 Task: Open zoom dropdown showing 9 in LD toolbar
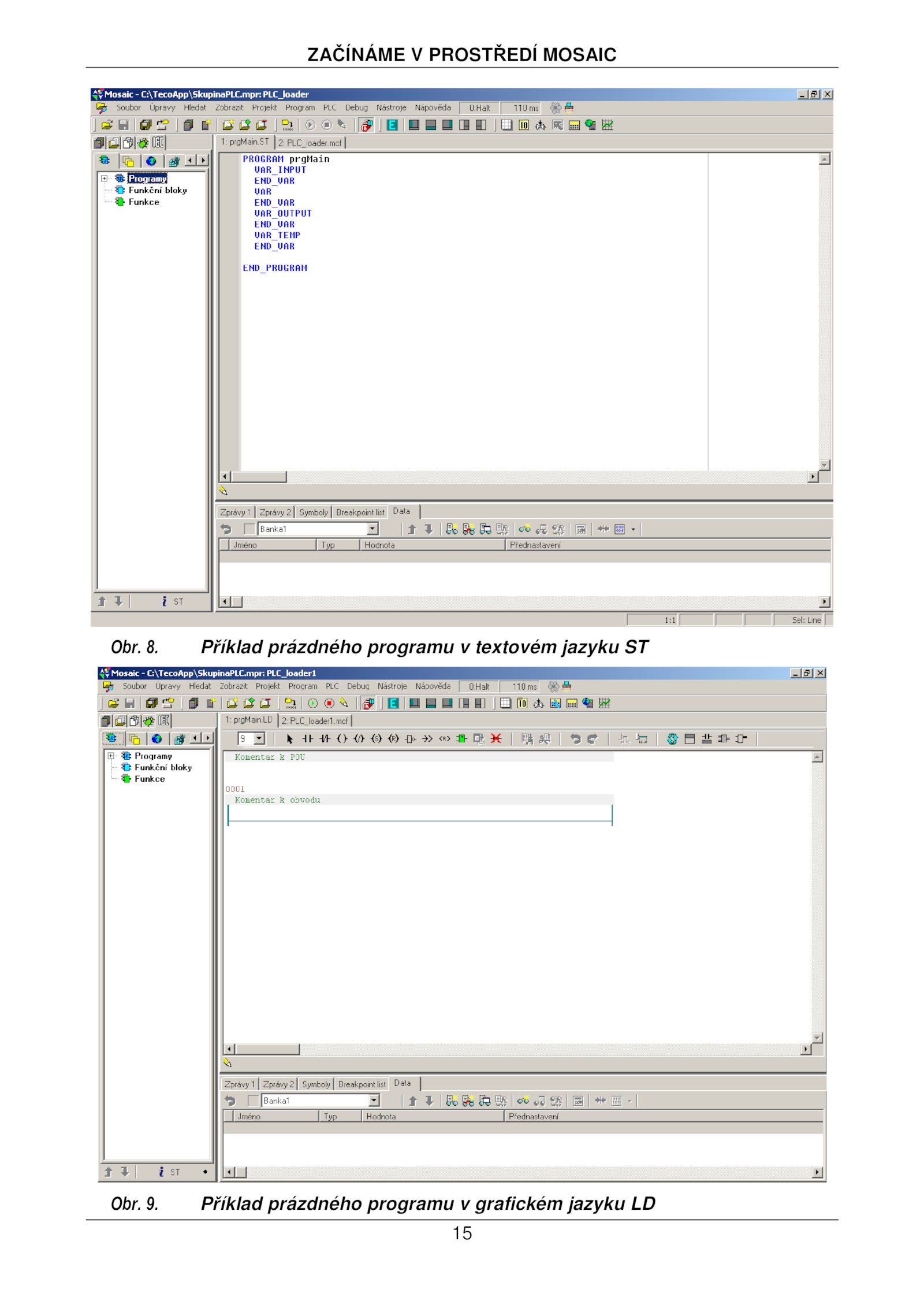pyautogui.click(x=259, y=739)
